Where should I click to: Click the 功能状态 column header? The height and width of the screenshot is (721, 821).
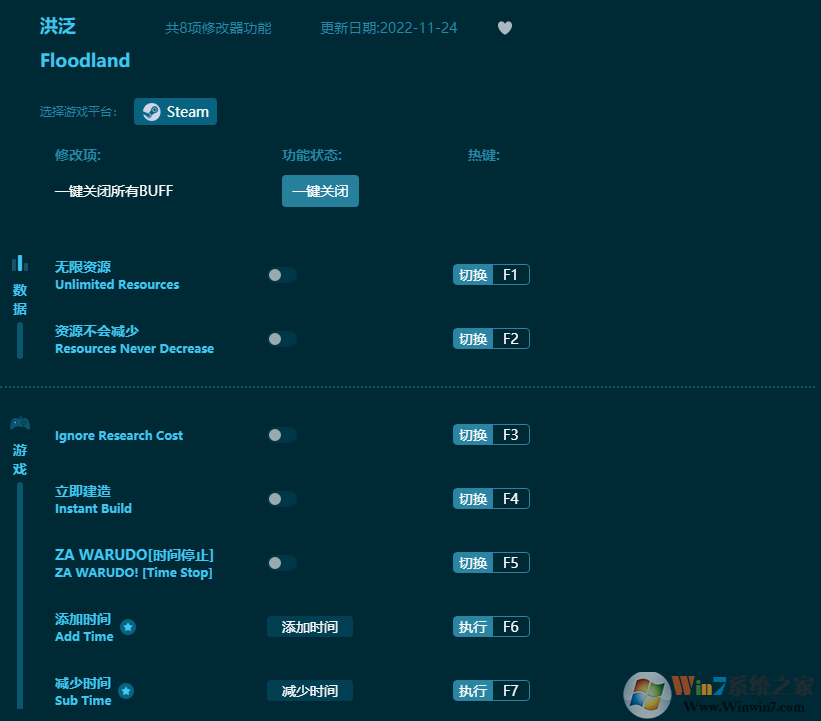[x=312, y=155]
